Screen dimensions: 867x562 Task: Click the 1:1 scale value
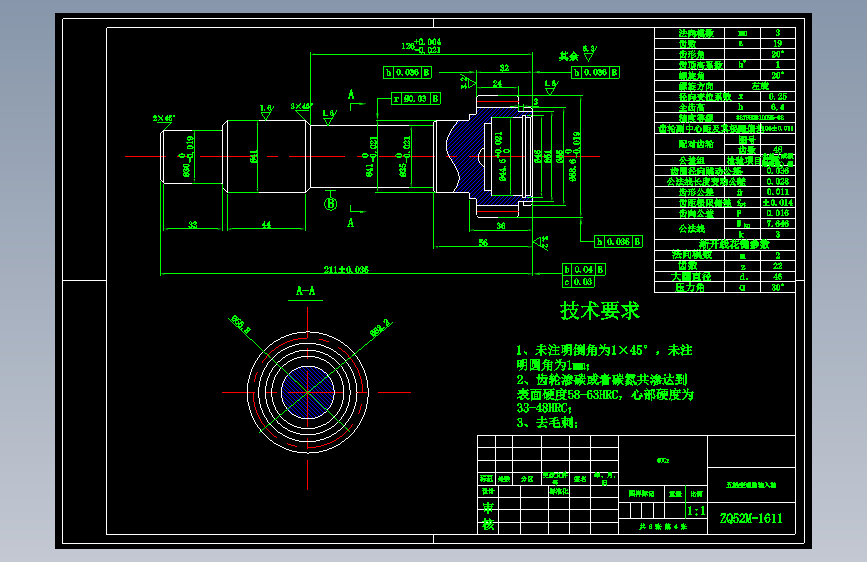pos(696,511)
